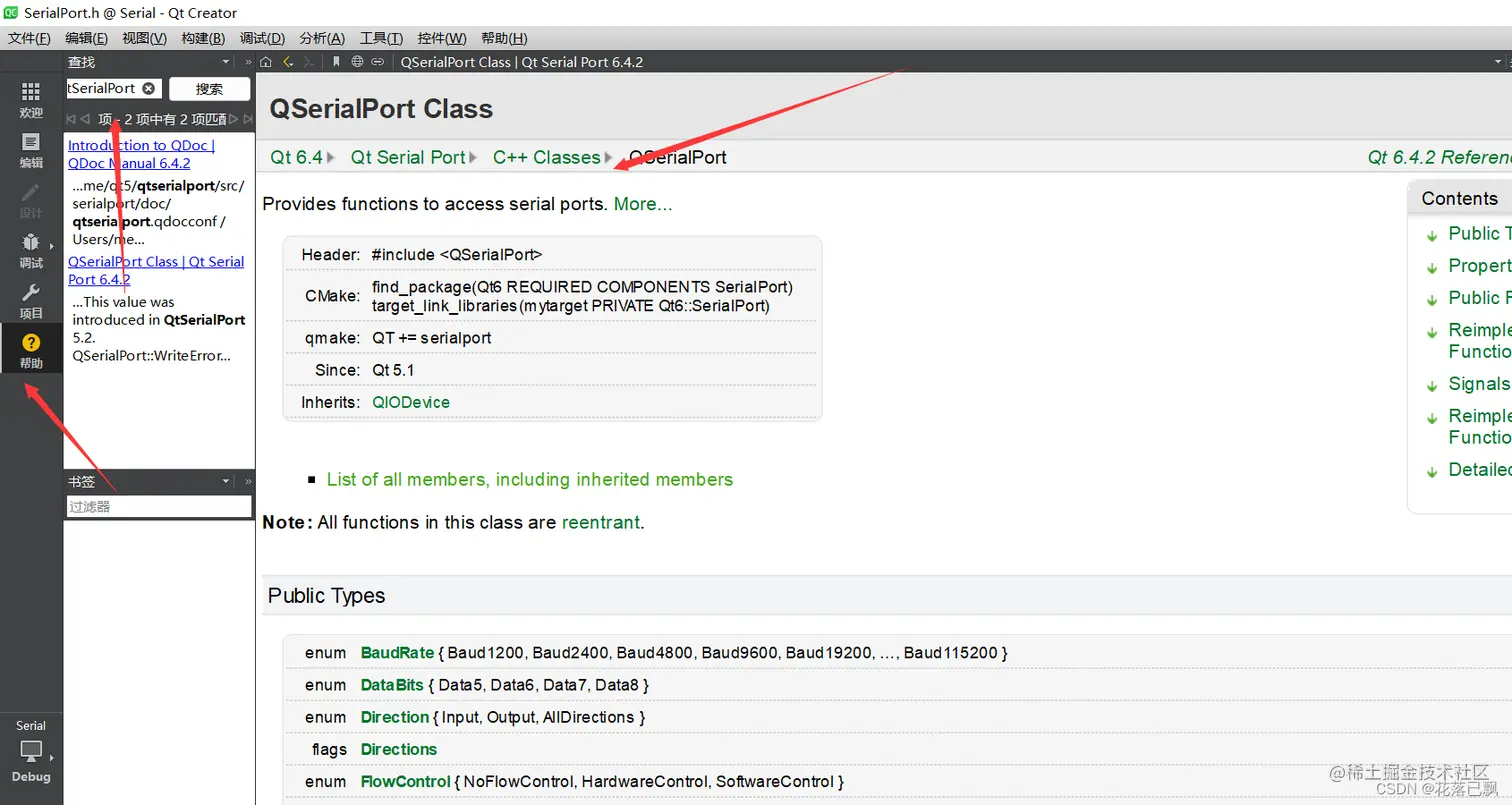The width and height of the screenshot is (1512, 805).
Task: Open List of all members link
Action: point(530,480)
